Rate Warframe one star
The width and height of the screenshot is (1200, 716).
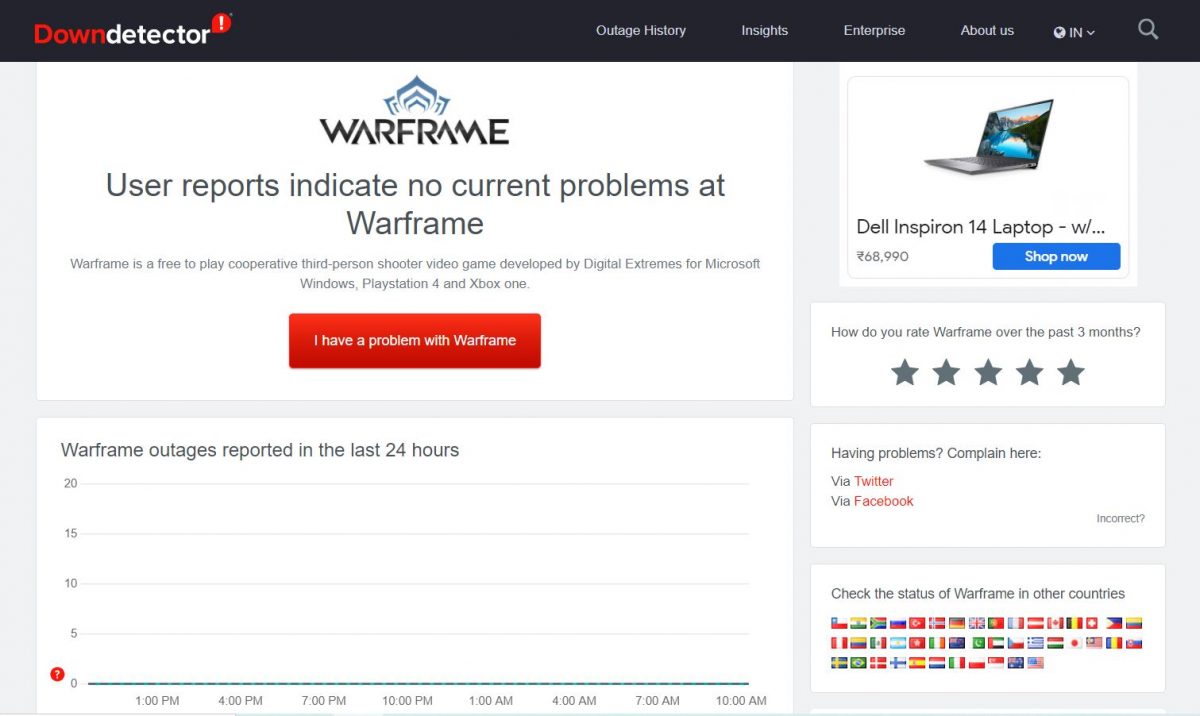click(x=905, y=373)
